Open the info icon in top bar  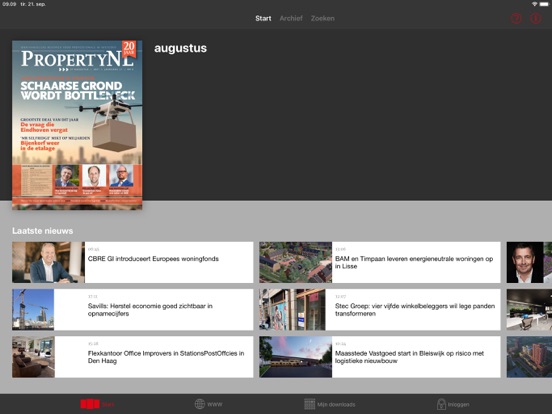(536, 18)
